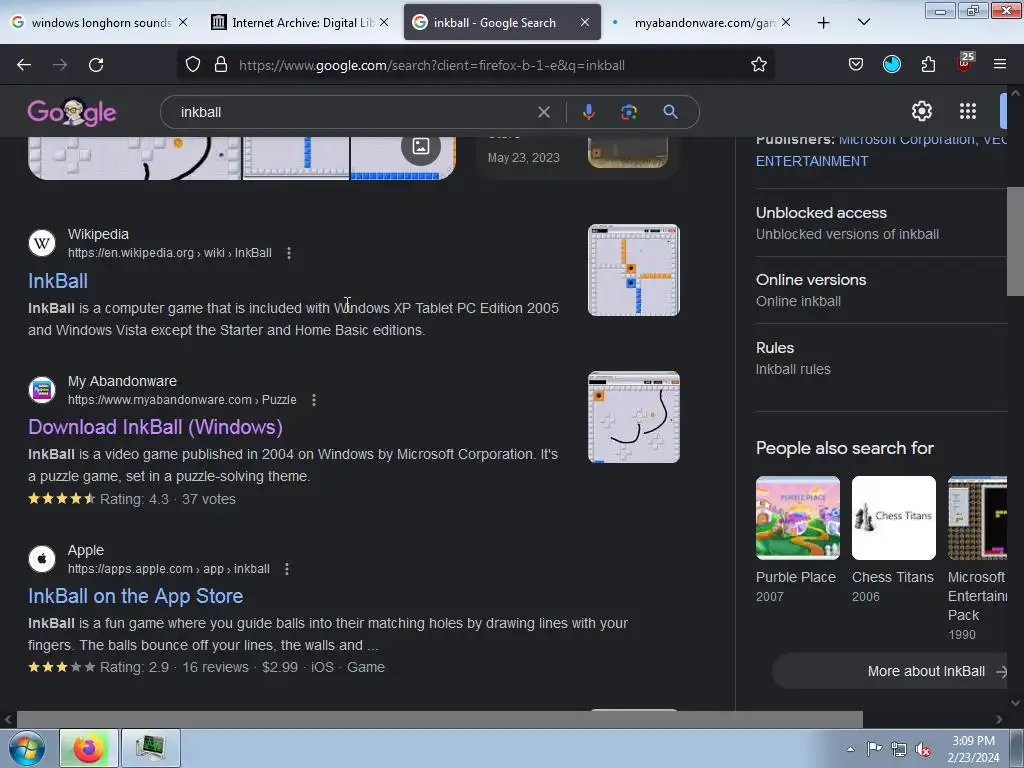Reload the current page
The height and width of the screenshot is (768, 1024).
[x=96, y=65]
